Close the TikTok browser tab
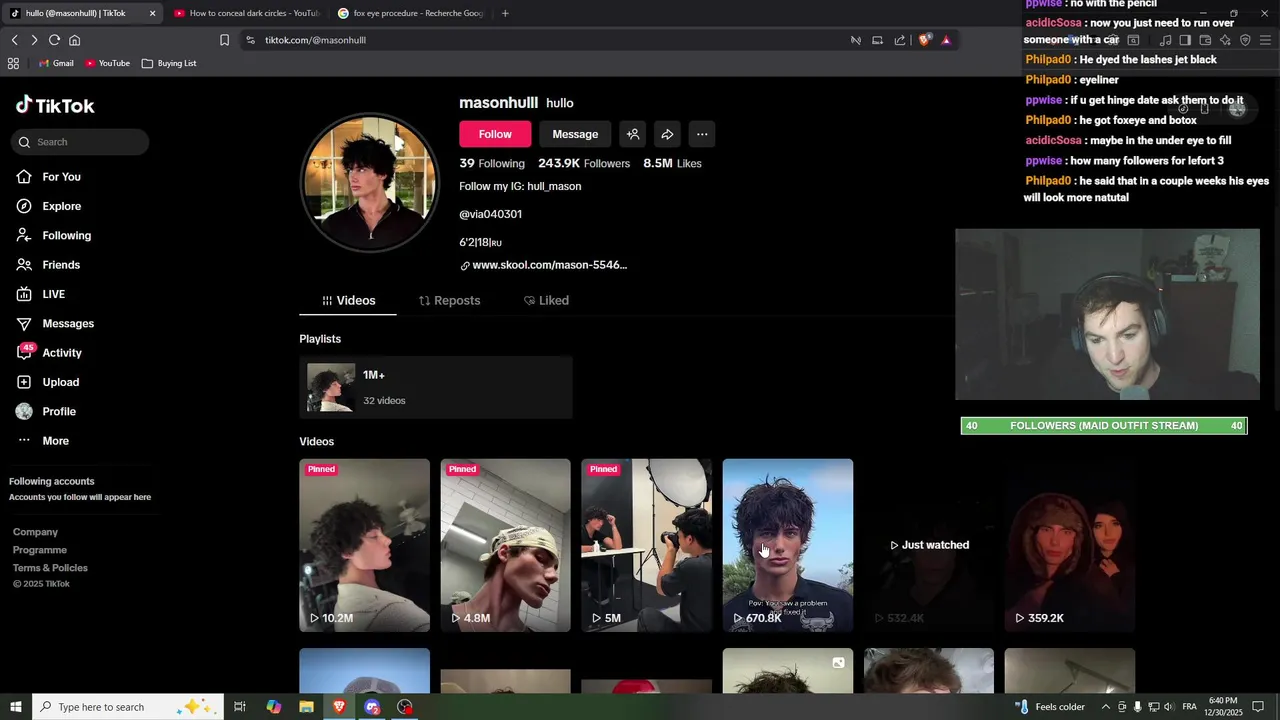Screen dimensions: 1280x720 152,13
